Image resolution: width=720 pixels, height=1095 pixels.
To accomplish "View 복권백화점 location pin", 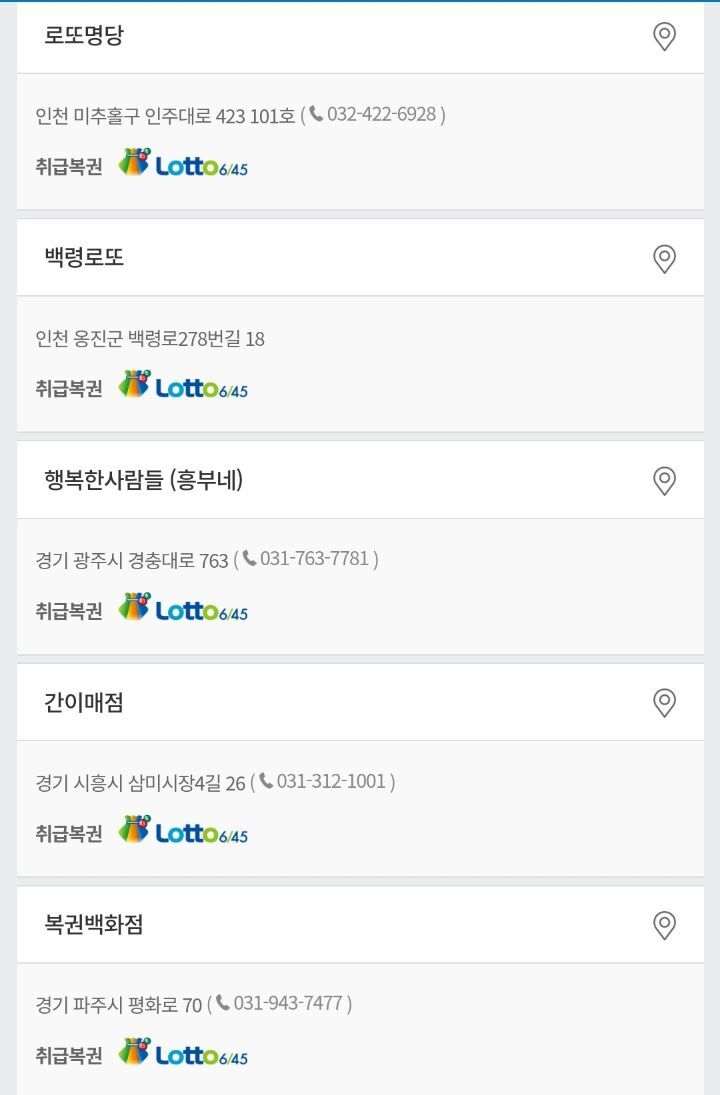I will (x=664, y=925).
